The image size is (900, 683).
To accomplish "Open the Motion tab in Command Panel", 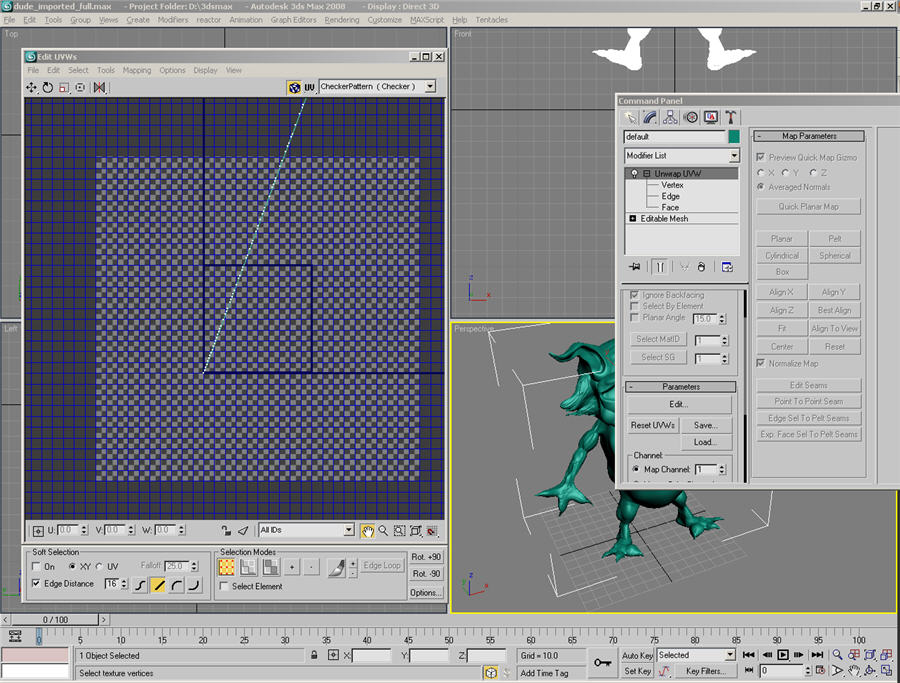I will [691, 117].
